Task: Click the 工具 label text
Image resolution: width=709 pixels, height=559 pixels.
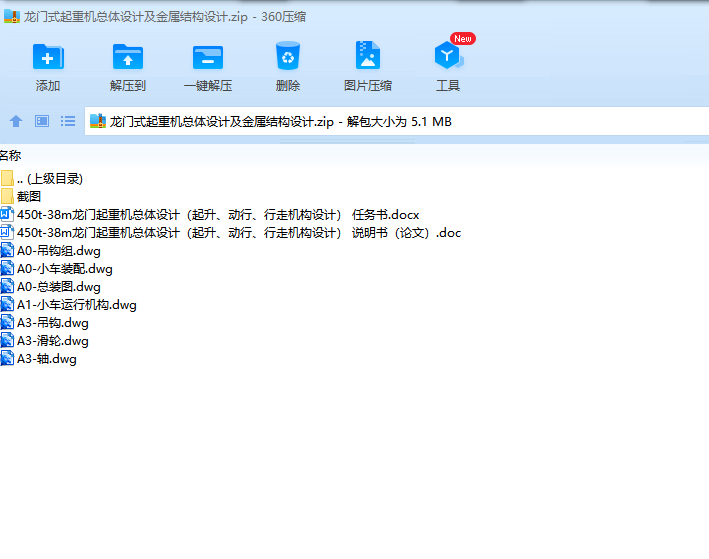Action: pyautogui.click(x=448, y=85)
